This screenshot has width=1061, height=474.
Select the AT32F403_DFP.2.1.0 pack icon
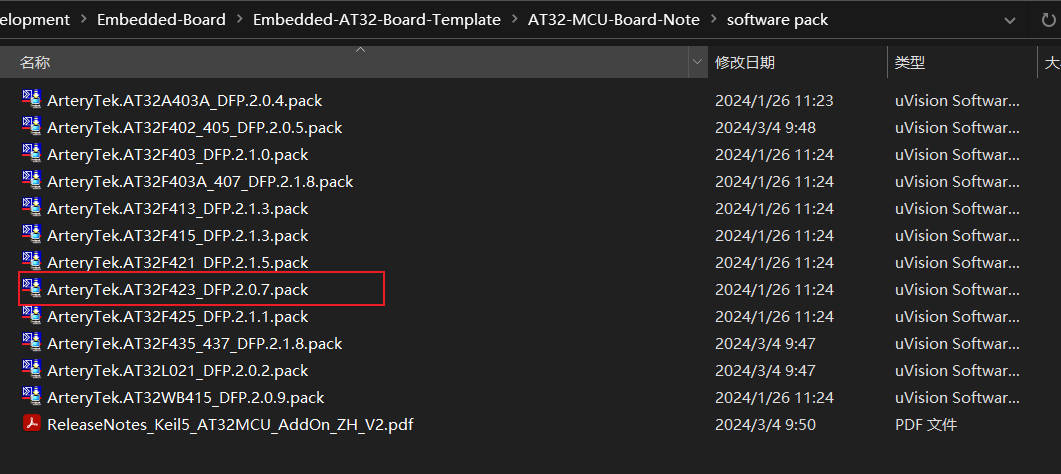[32, 154]
